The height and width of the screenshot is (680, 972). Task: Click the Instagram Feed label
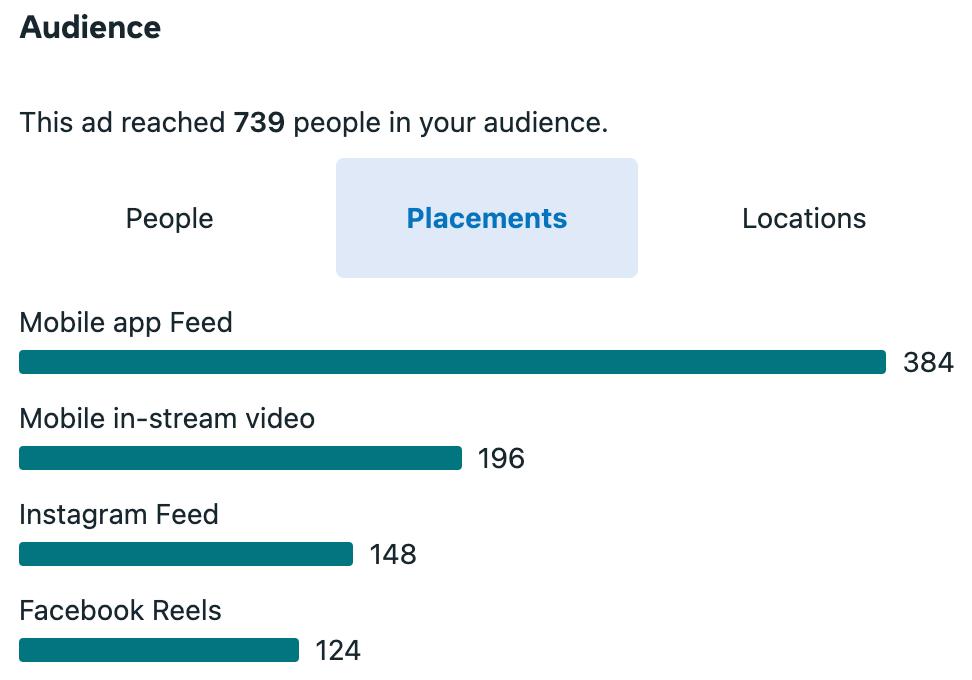119,514
